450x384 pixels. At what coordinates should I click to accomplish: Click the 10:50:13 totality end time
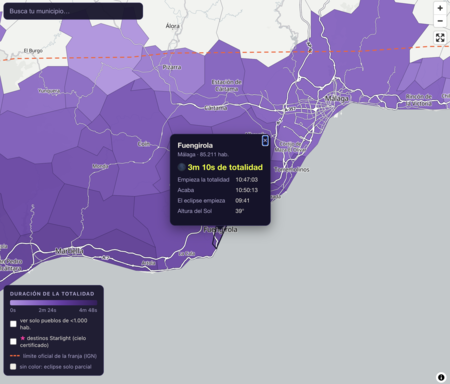(x=247, y=190)
